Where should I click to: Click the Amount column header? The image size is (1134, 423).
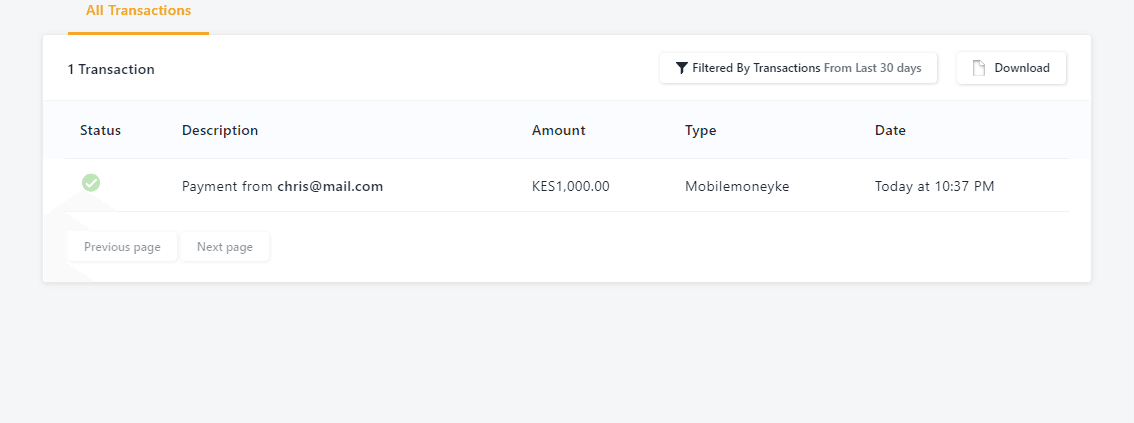(x=559, y=130)
